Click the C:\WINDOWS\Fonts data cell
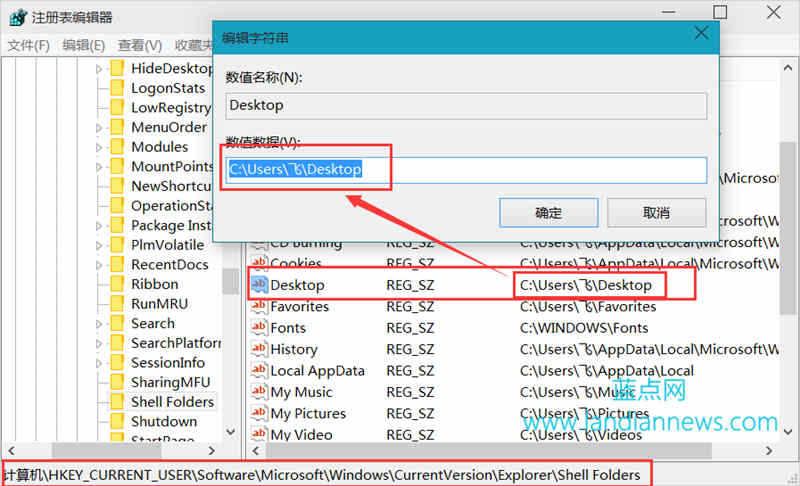 click(x=584, y=328)
